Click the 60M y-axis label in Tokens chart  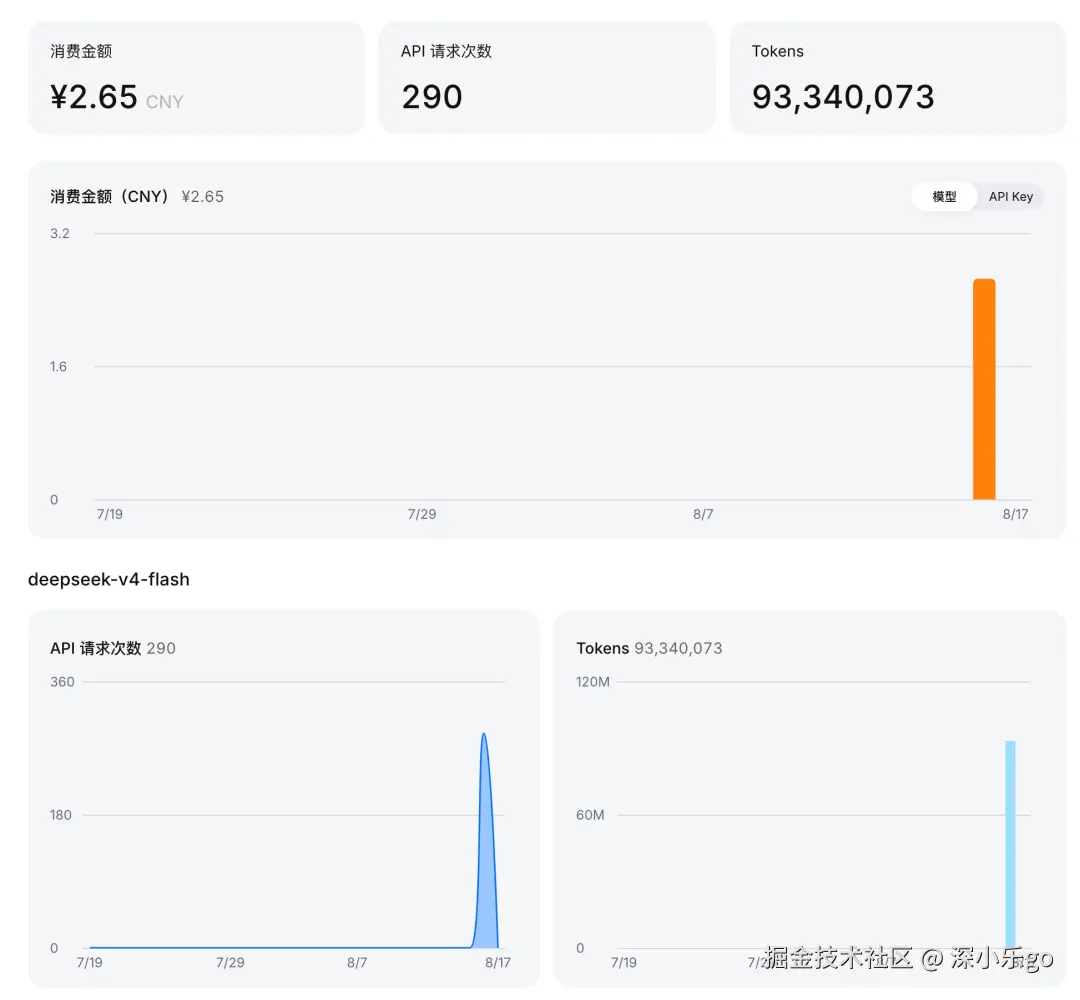coord(590,815)
